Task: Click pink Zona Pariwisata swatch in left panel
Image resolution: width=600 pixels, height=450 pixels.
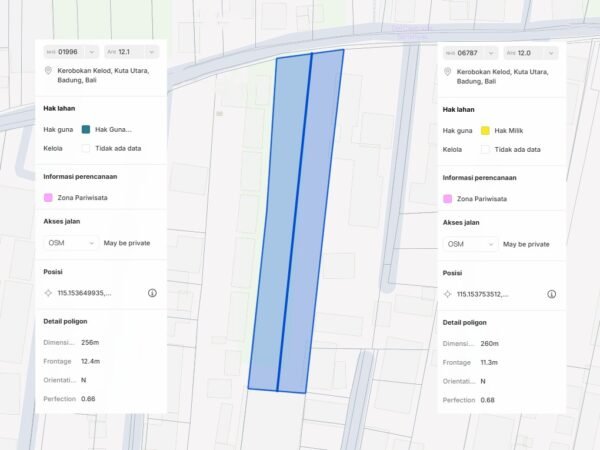Action: (48, 197)
